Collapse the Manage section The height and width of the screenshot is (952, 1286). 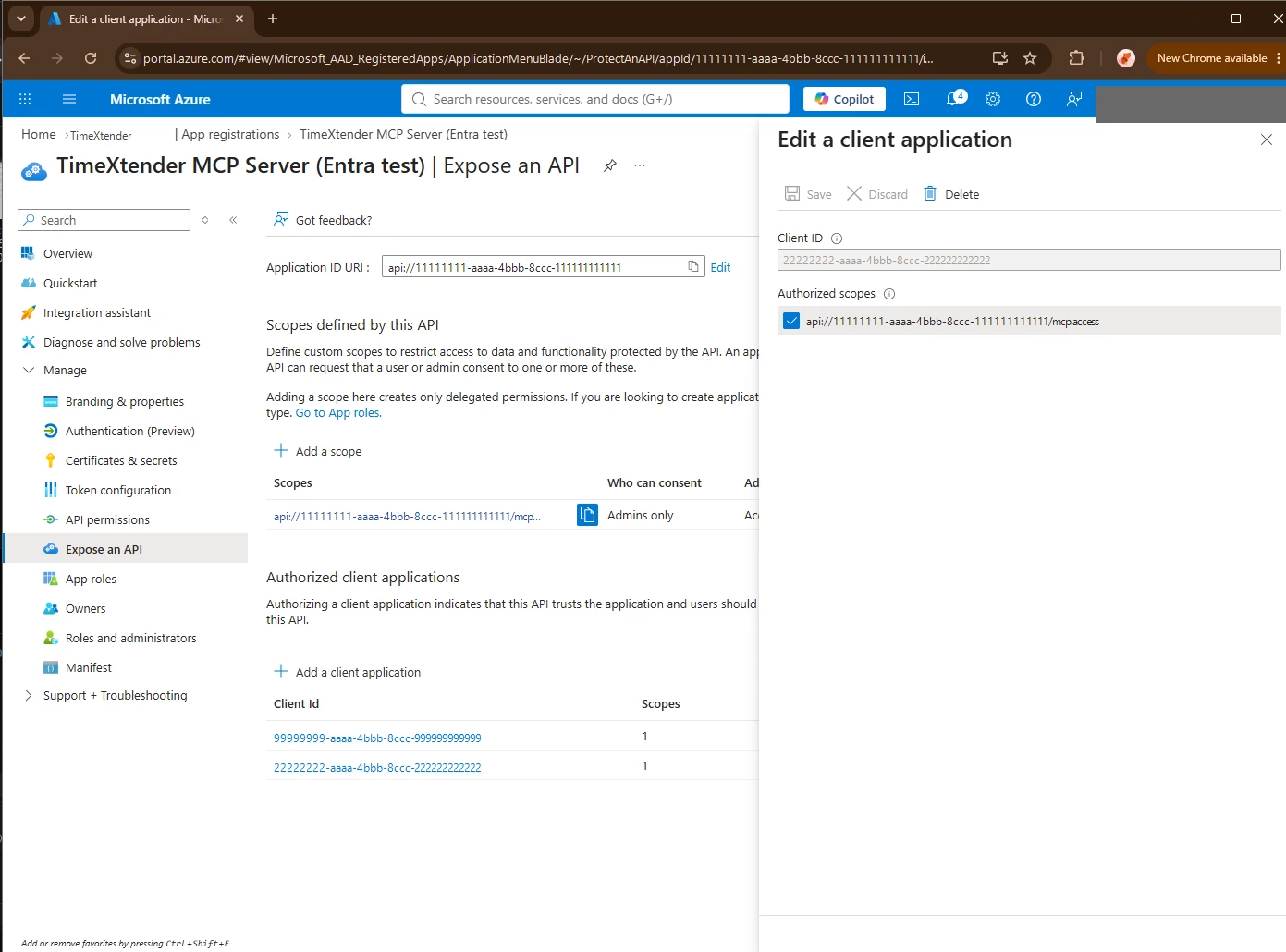click(29, 370)
